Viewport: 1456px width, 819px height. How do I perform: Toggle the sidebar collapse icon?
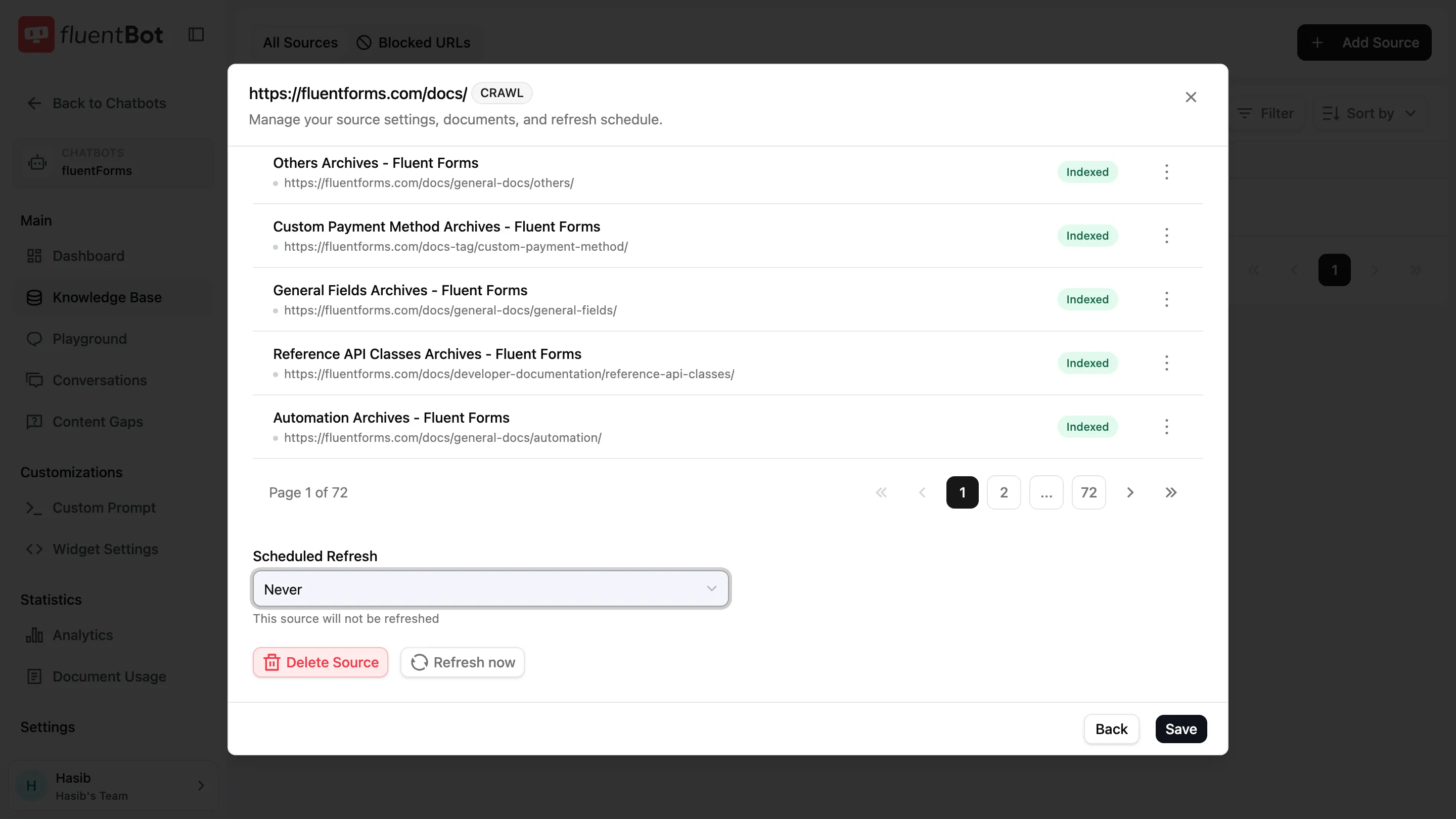pyautogui.click(x=196, y=34)
